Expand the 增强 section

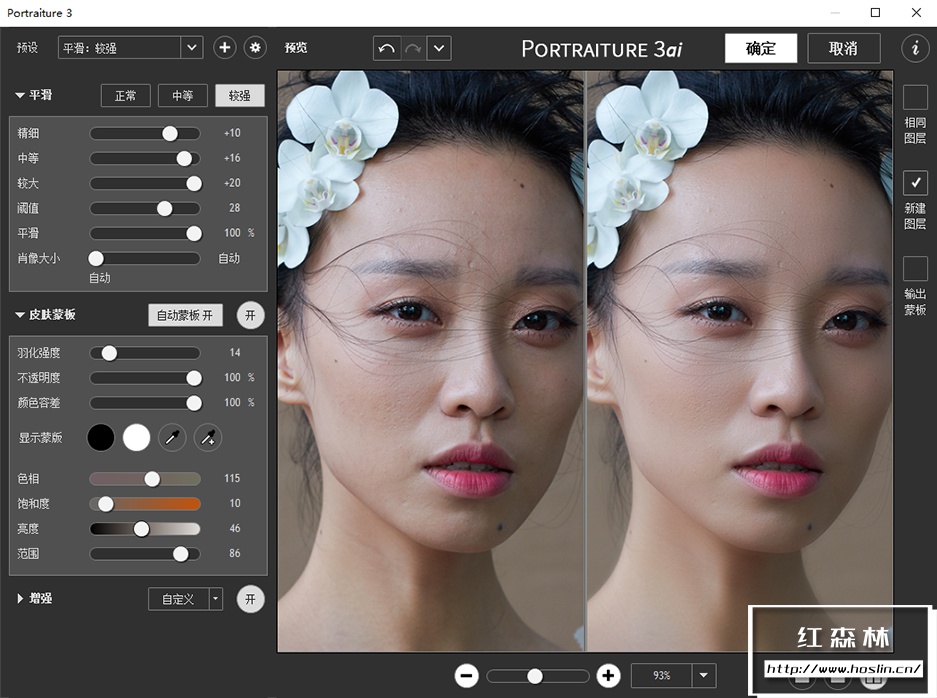click(20, 599)
